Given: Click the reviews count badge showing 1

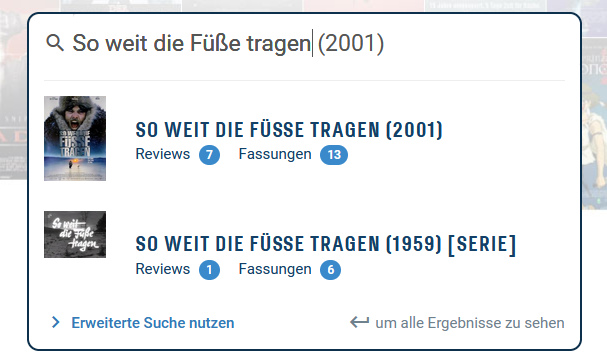Looking at the screenshot, I should 209,270.
